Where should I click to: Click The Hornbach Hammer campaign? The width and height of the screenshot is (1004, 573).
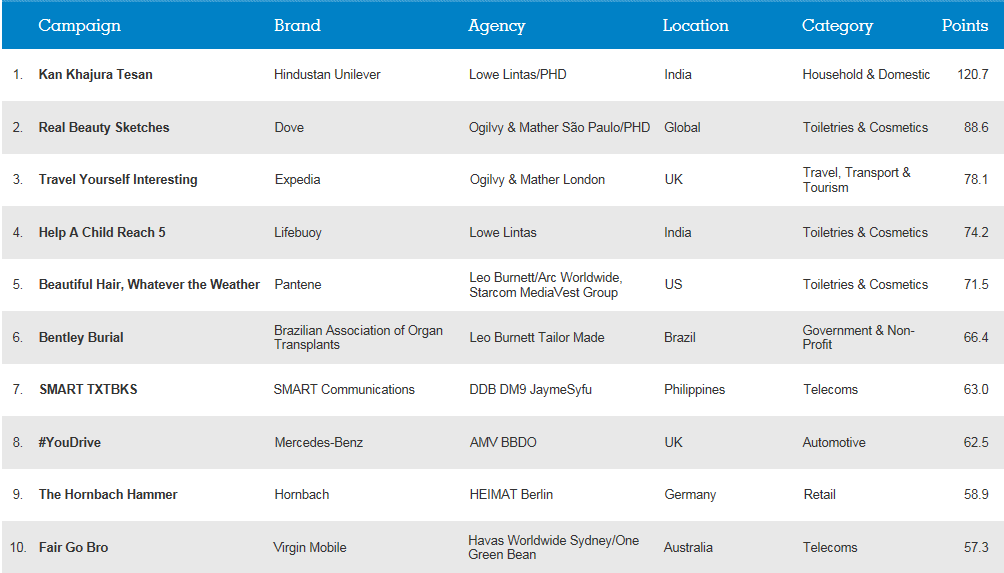tap(108, 495)
